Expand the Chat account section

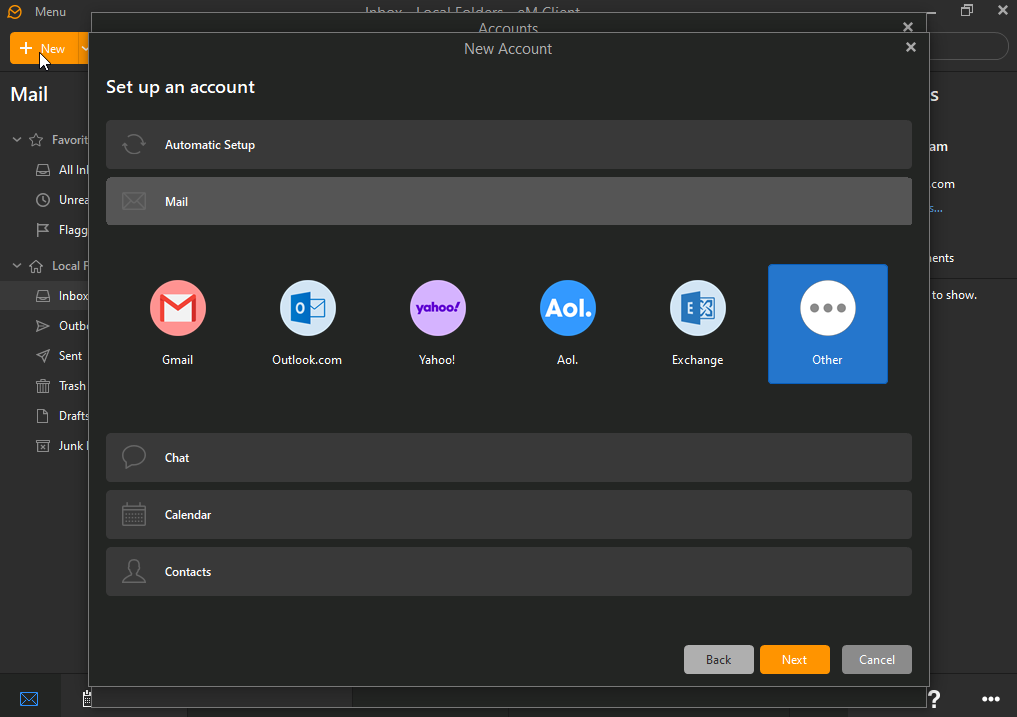[x=508, y=457]
